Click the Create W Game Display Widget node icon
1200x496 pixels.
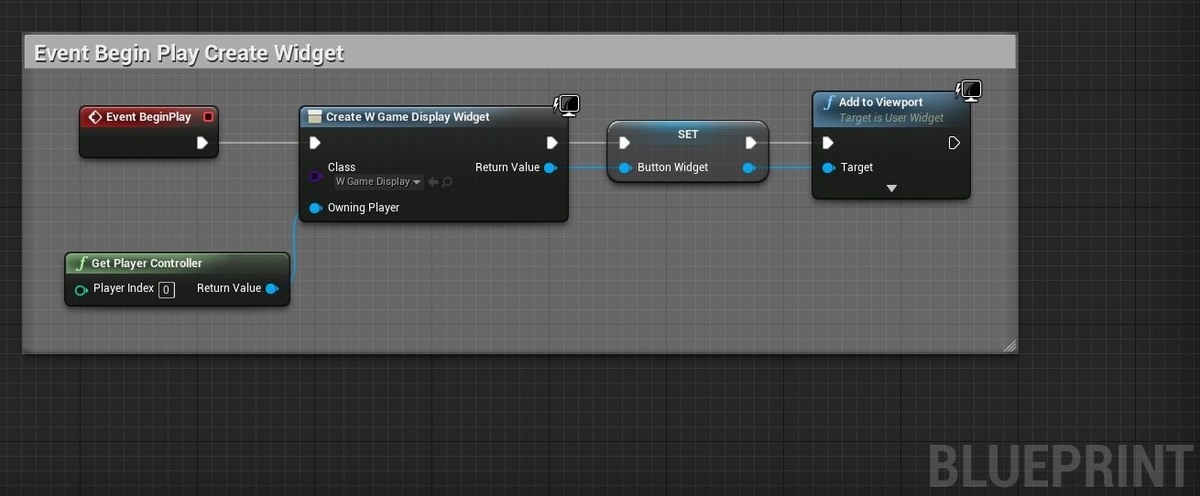[314, 117]
